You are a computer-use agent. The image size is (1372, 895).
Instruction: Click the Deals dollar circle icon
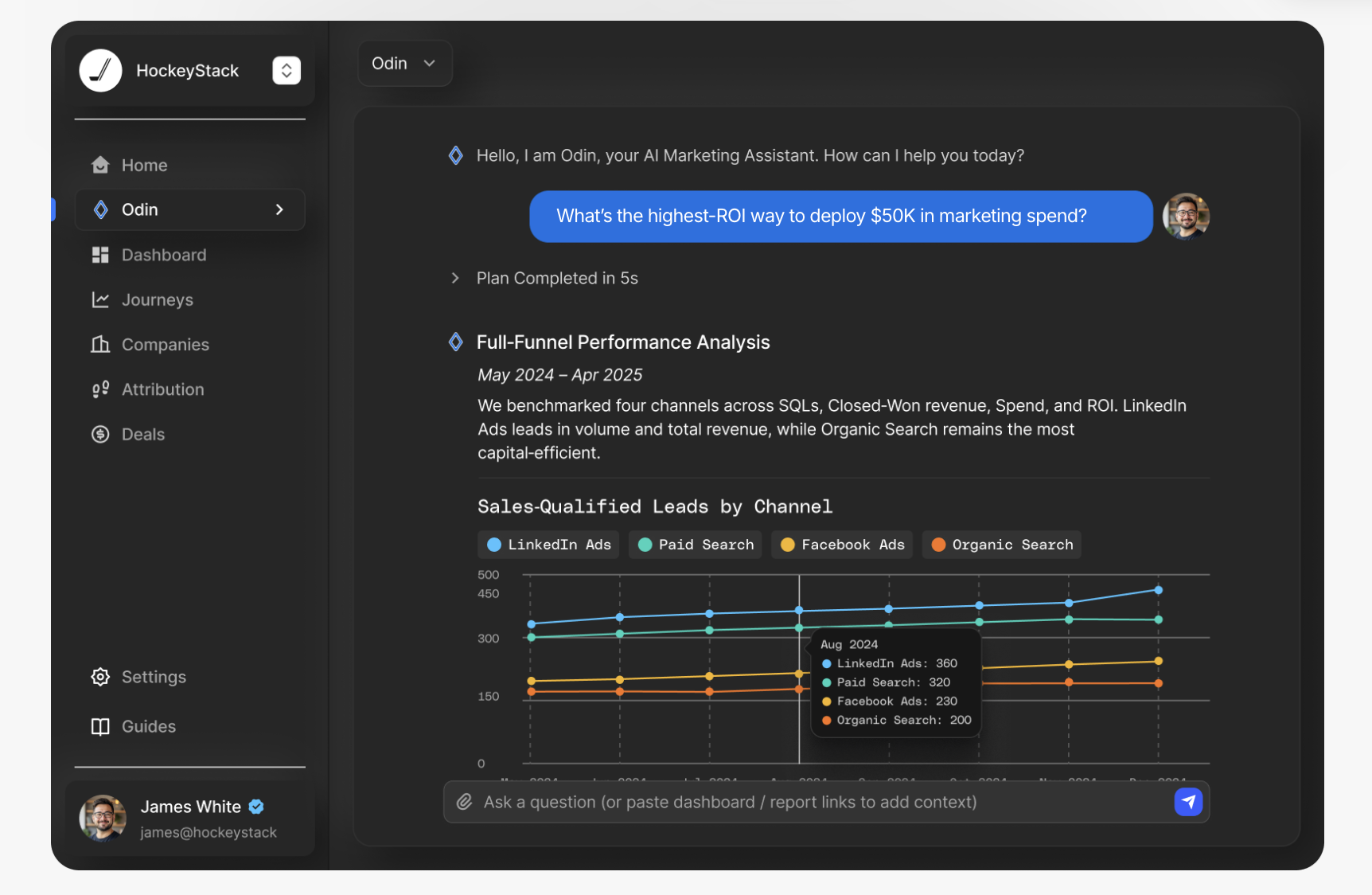click(100, 434)
